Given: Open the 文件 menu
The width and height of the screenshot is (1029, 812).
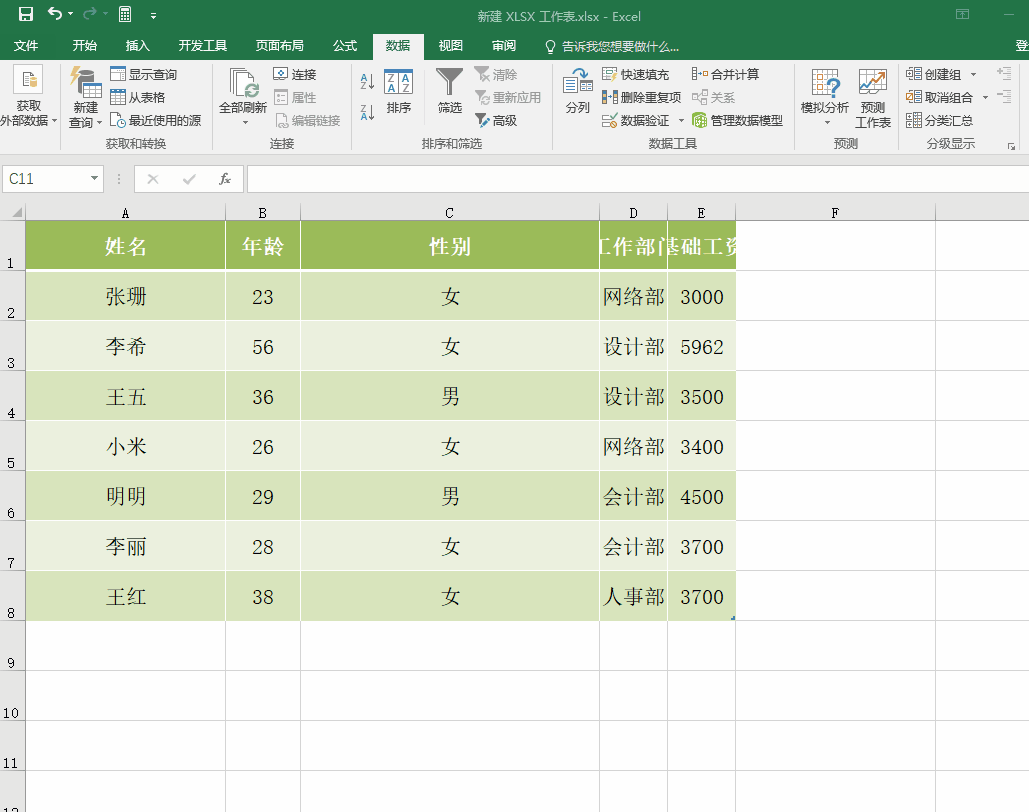Looking at the screenshot, I should point(26,45).
